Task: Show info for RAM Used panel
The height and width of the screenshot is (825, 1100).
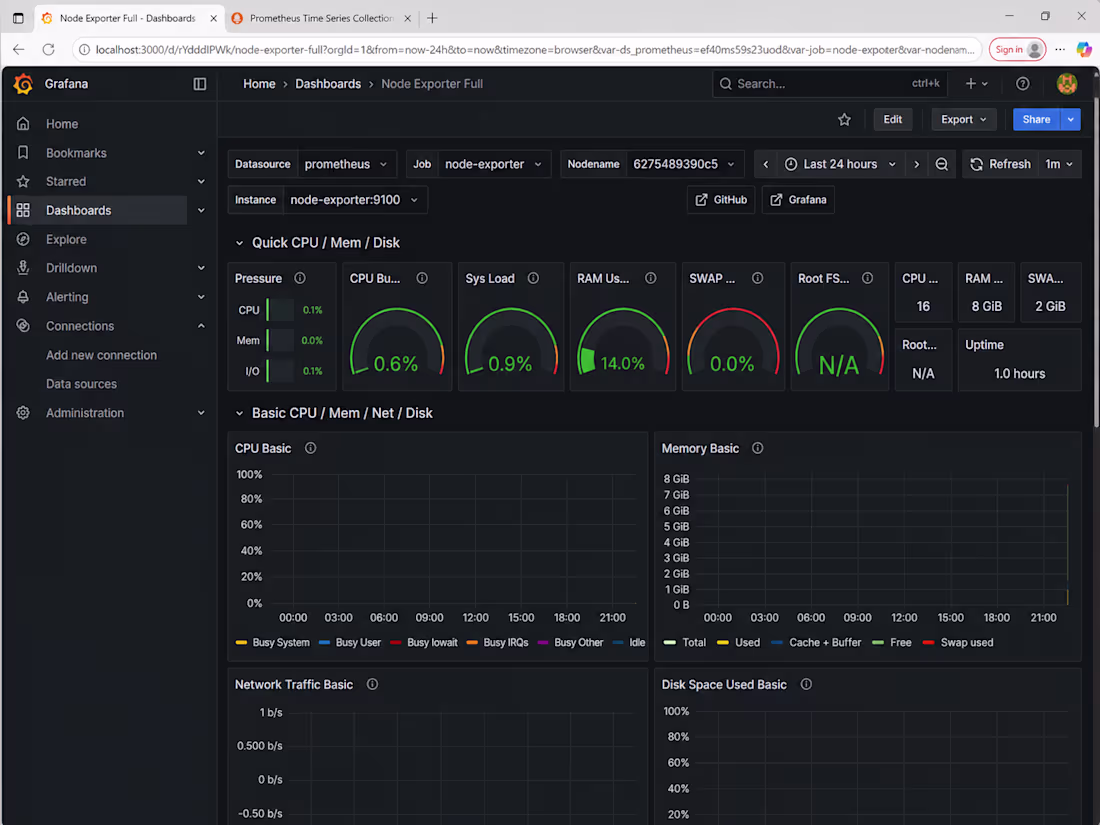Action: pos(651,279)
